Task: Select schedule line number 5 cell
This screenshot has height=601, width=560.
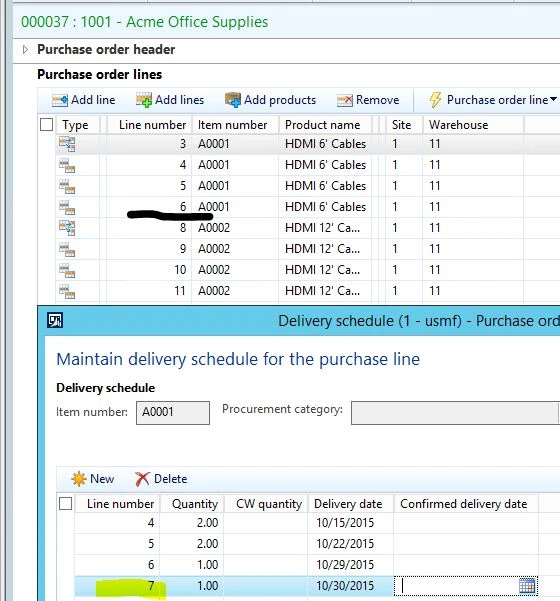Action: pos(151,544)
